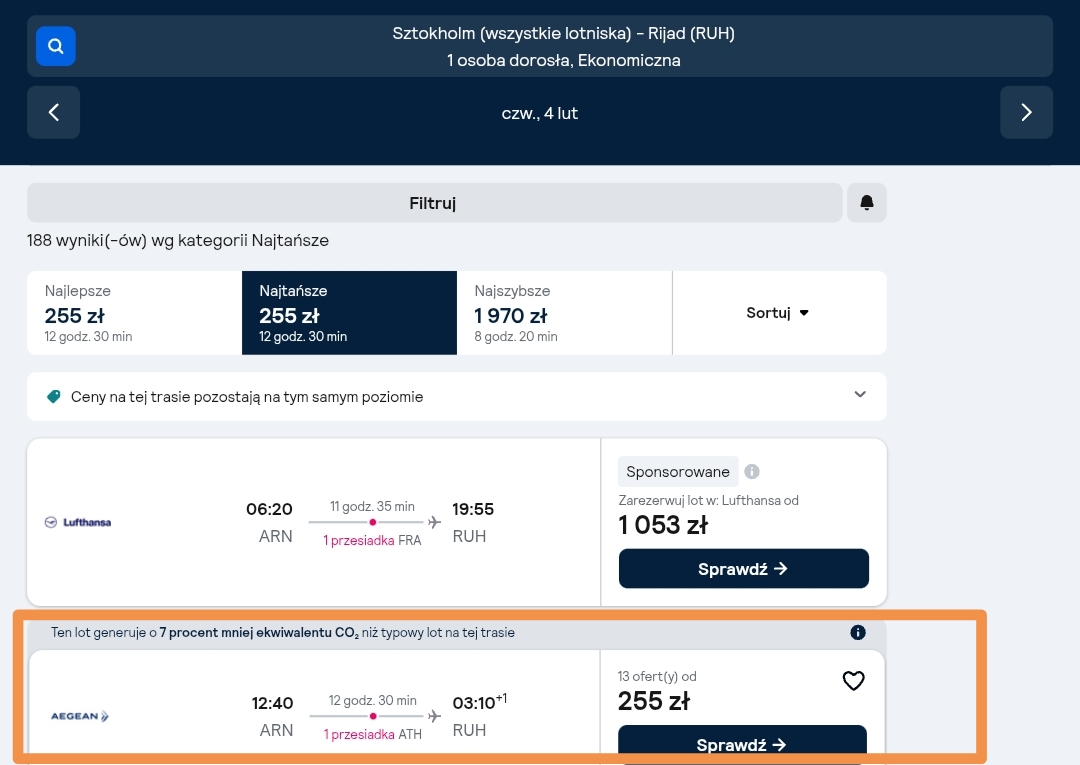Click the info icon next to Sponsorowane
The width and height of the screenshot is (1080, 765).
click(752, 472)
